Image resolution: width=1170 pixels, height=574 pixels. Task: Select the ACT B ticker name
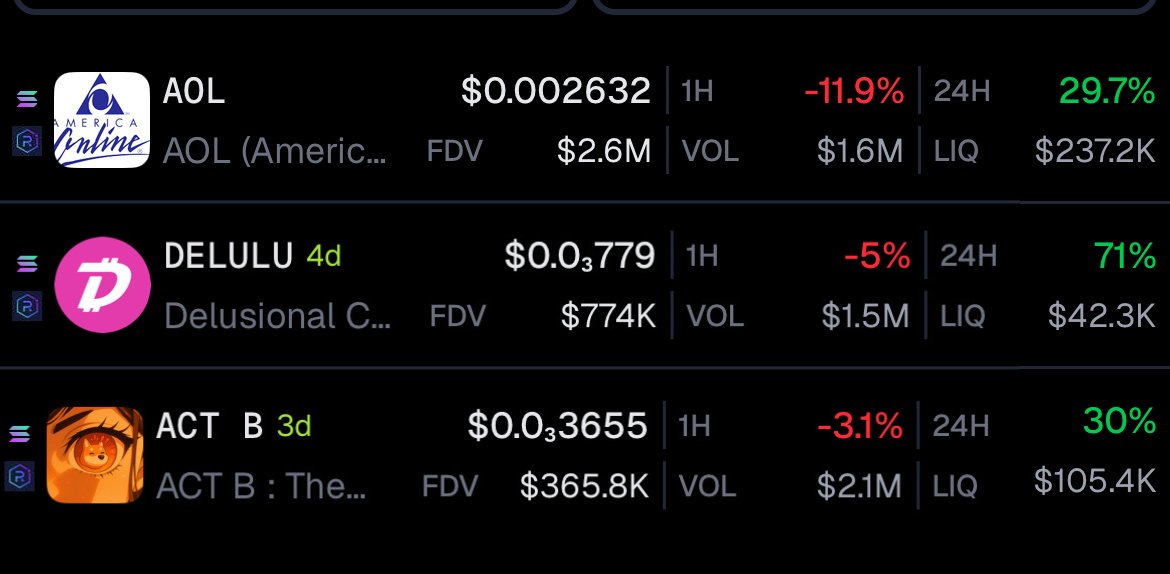(210, 426)
